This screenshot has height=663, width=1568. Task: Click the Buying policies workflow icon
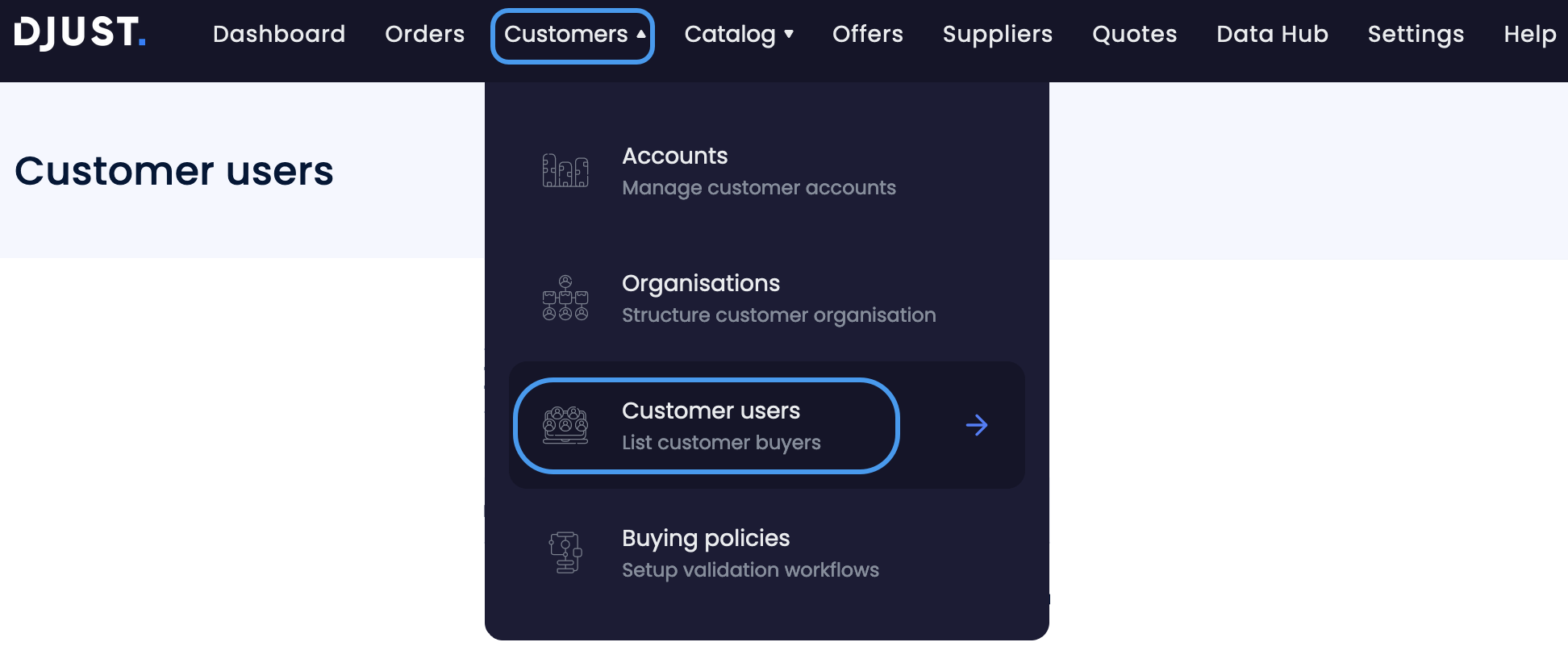point(566,552)
